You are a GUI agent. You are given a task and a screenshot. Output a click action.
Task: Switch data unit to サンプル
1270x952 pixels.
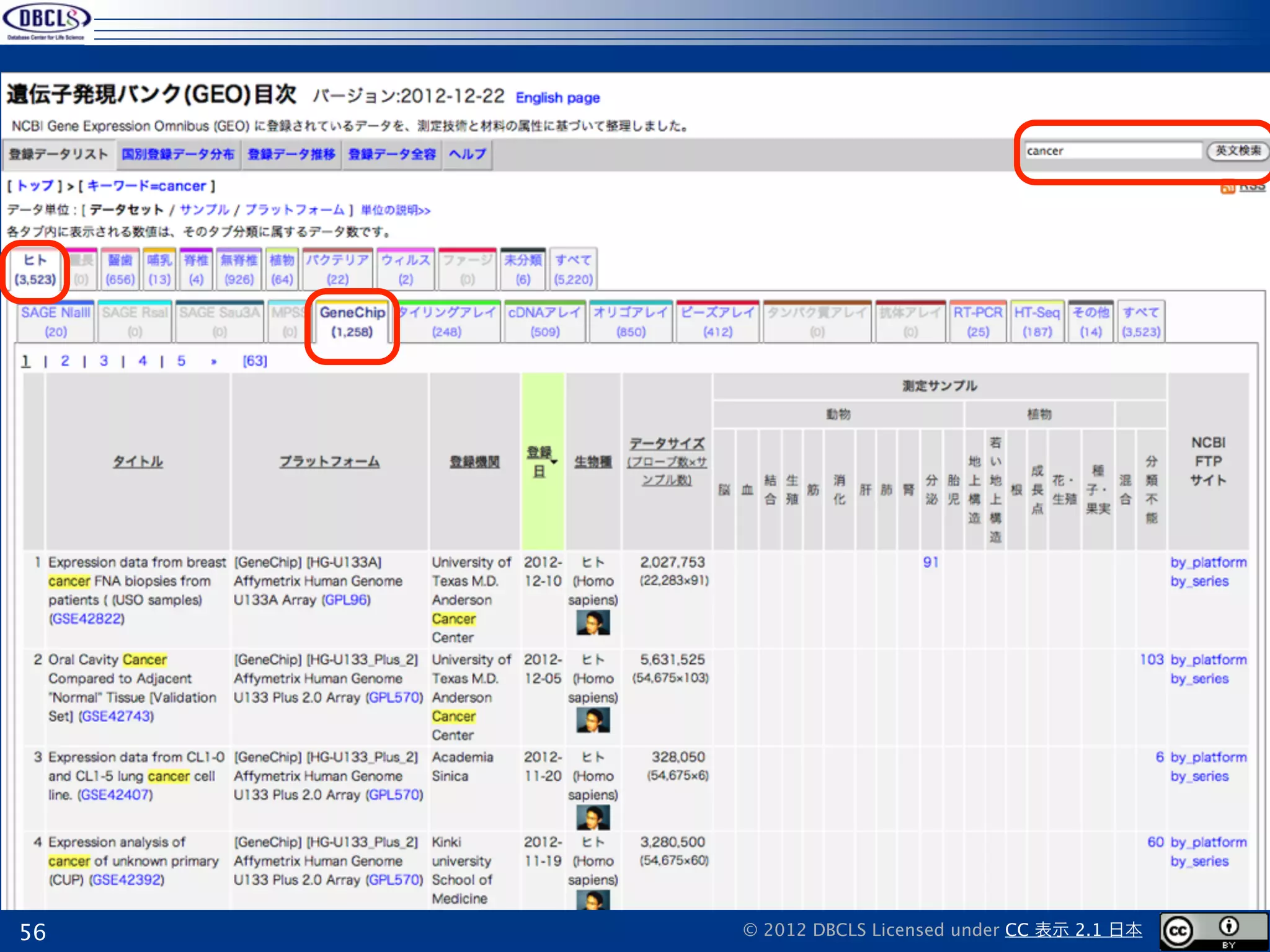point(204,210)
